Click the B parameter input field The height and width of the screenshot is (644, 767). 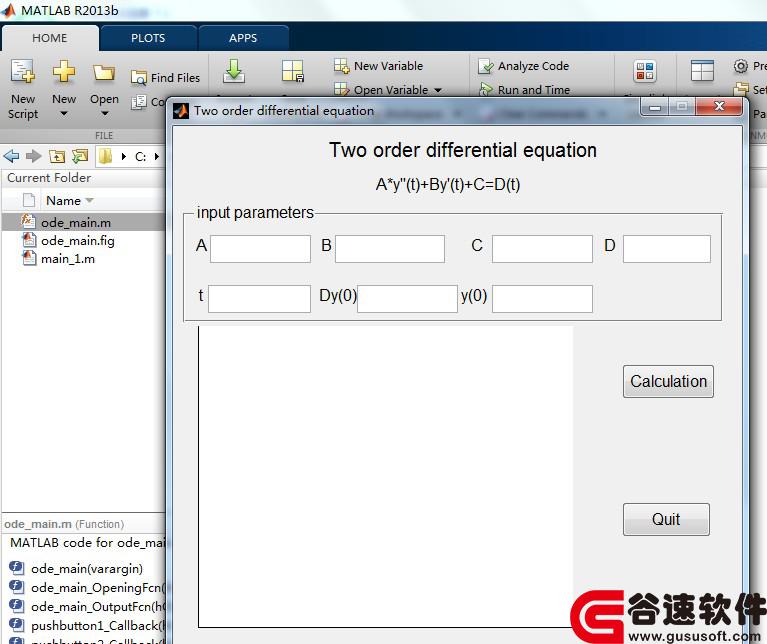(x=390, y=249)
